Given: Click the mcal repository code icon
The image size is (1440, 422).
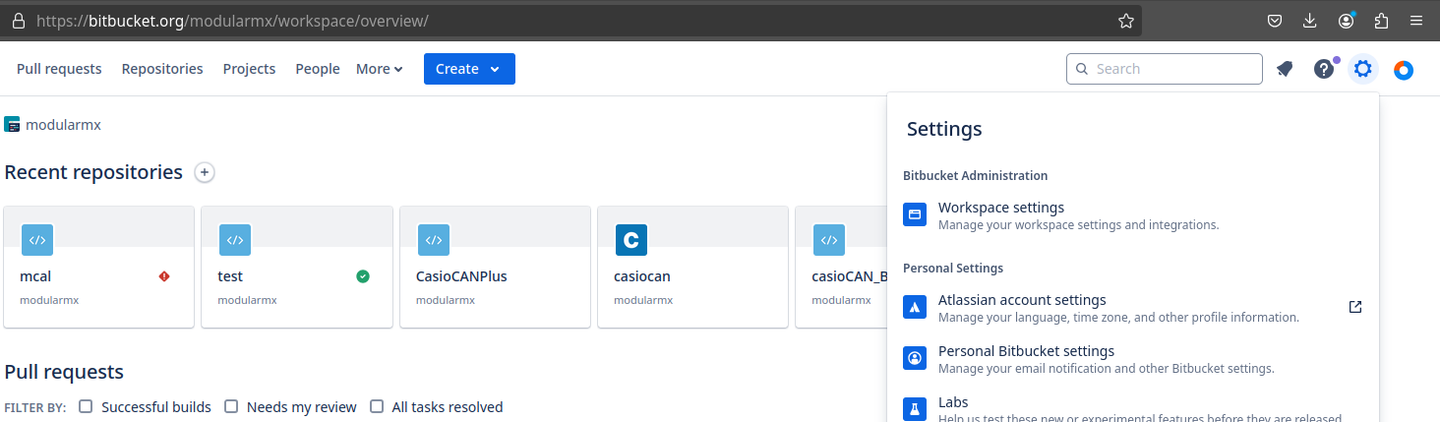Looking at the screenshot, I should coord(37,240).
